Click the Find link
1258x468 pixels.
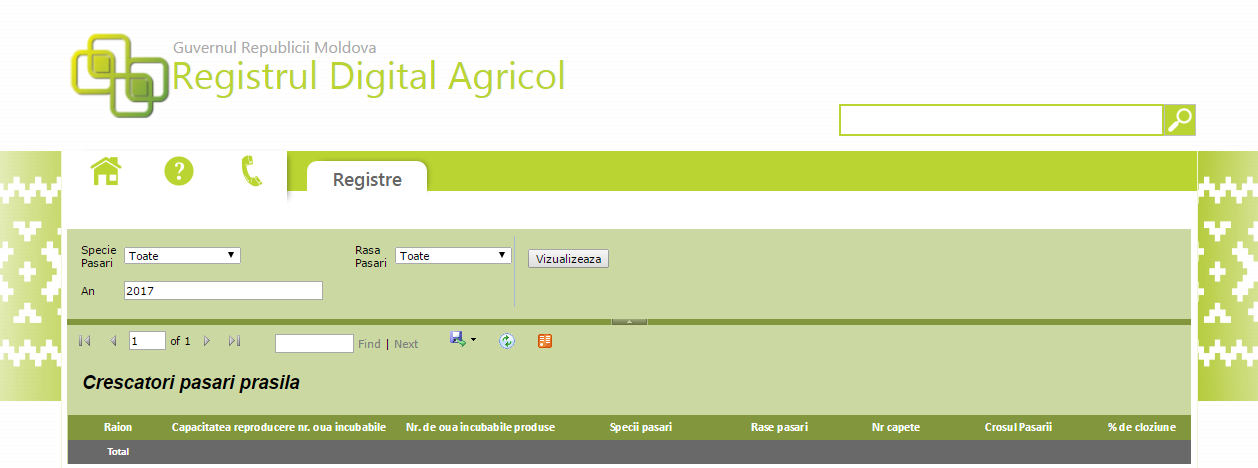tap(369, 344)
